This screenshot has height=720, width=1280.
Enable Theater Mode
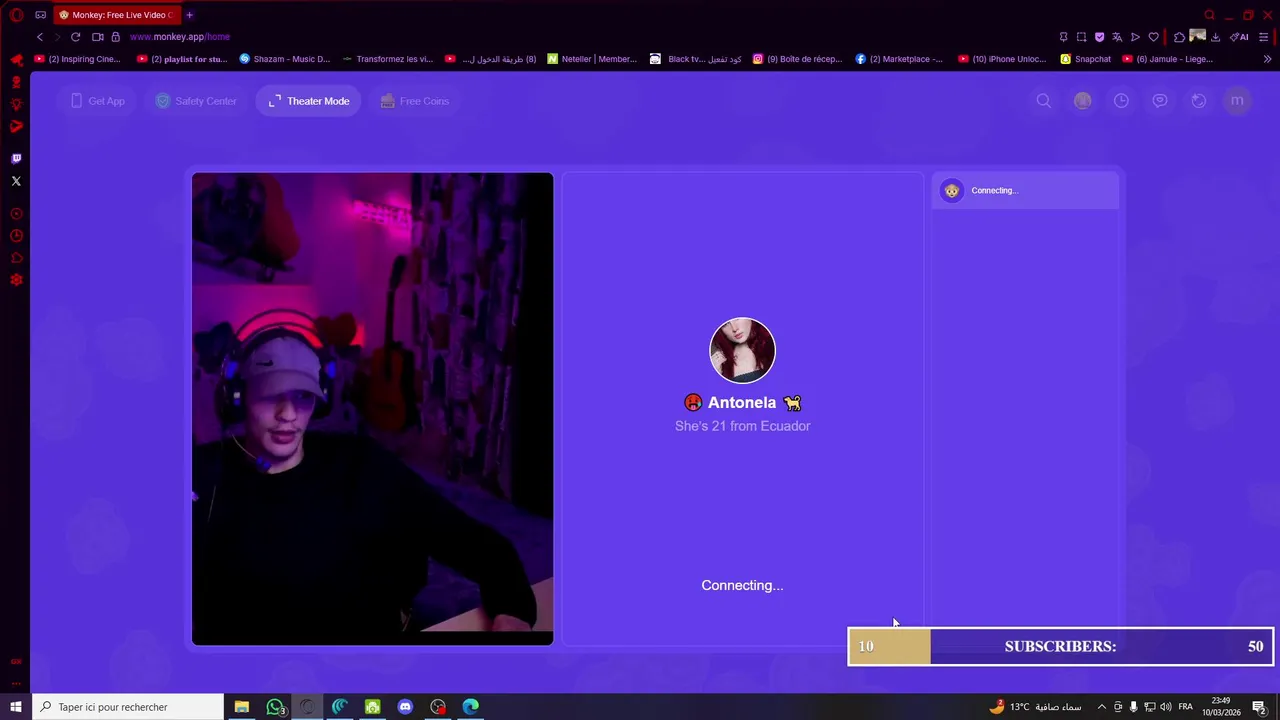(308, 101)
